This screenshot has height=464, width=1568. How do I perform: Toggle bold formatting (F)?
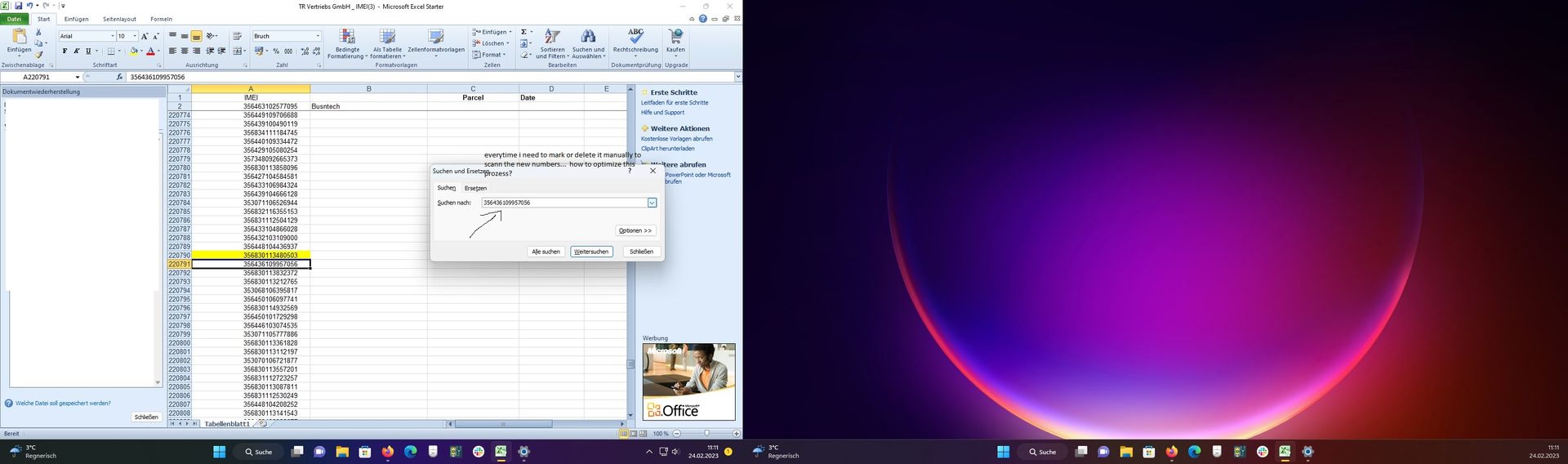[x=65, y=51]
